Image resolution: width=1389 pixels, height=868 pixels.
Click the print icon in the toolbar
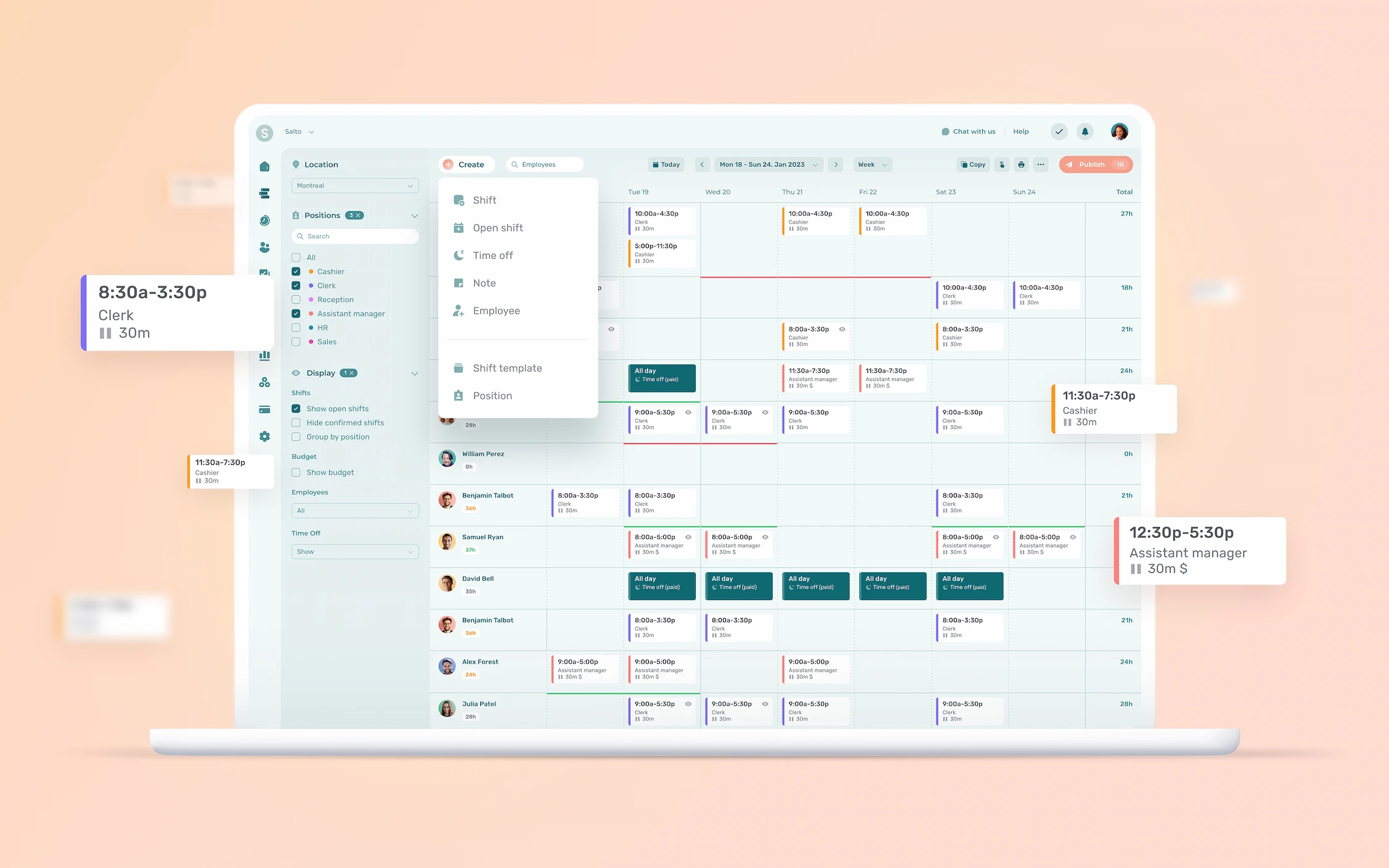pos(1021,164)
